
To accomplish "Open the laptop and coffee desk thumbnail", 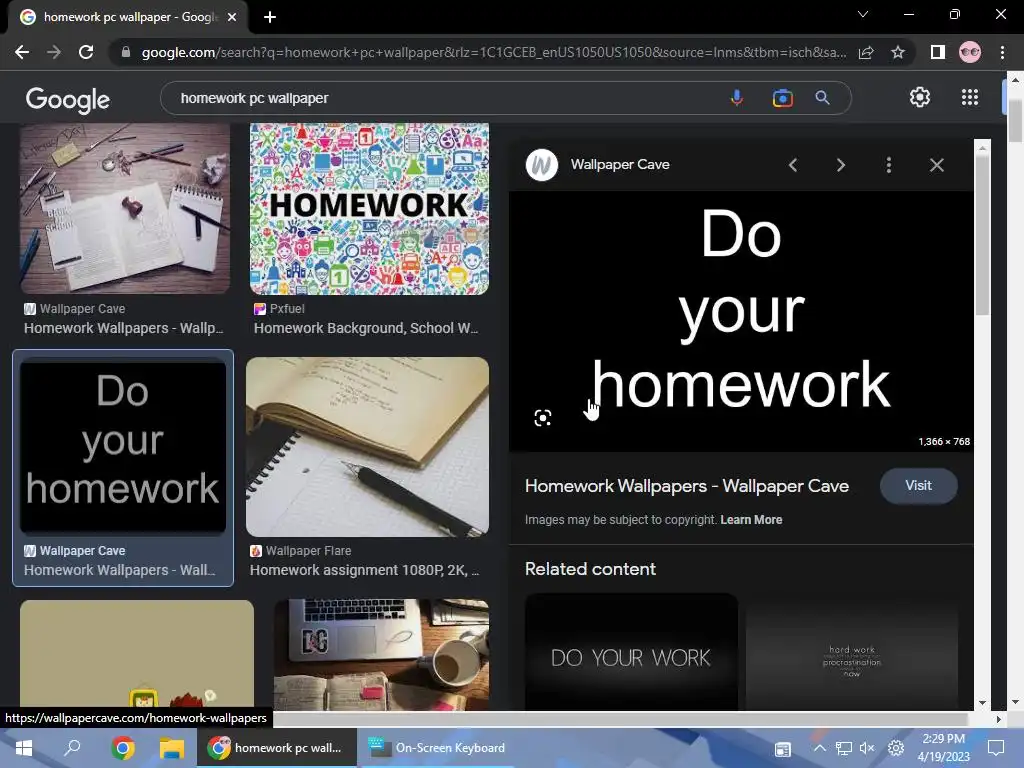I will coord(381,654).
